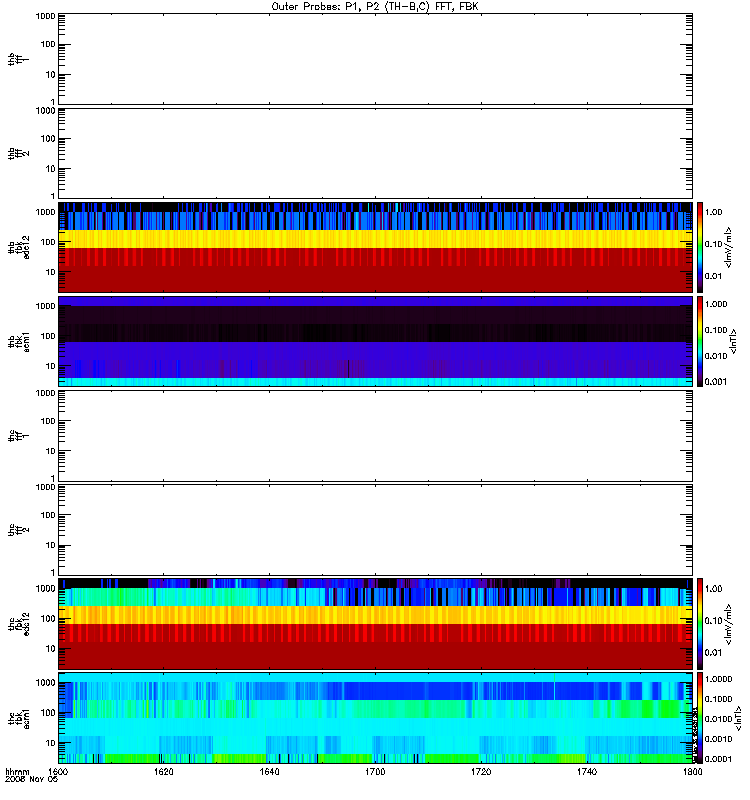Click the '0.100' tick on thb scm1 color bar

coord(716,330)
